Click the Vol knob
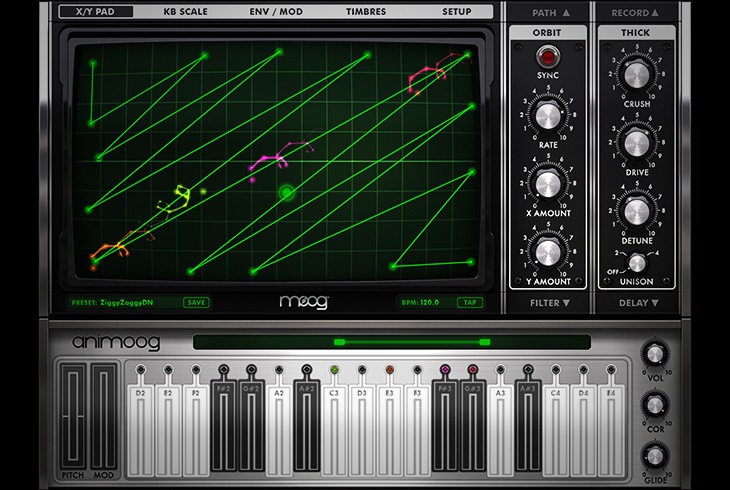This screenshot has height=490, width=730. (x=655, y=354)
